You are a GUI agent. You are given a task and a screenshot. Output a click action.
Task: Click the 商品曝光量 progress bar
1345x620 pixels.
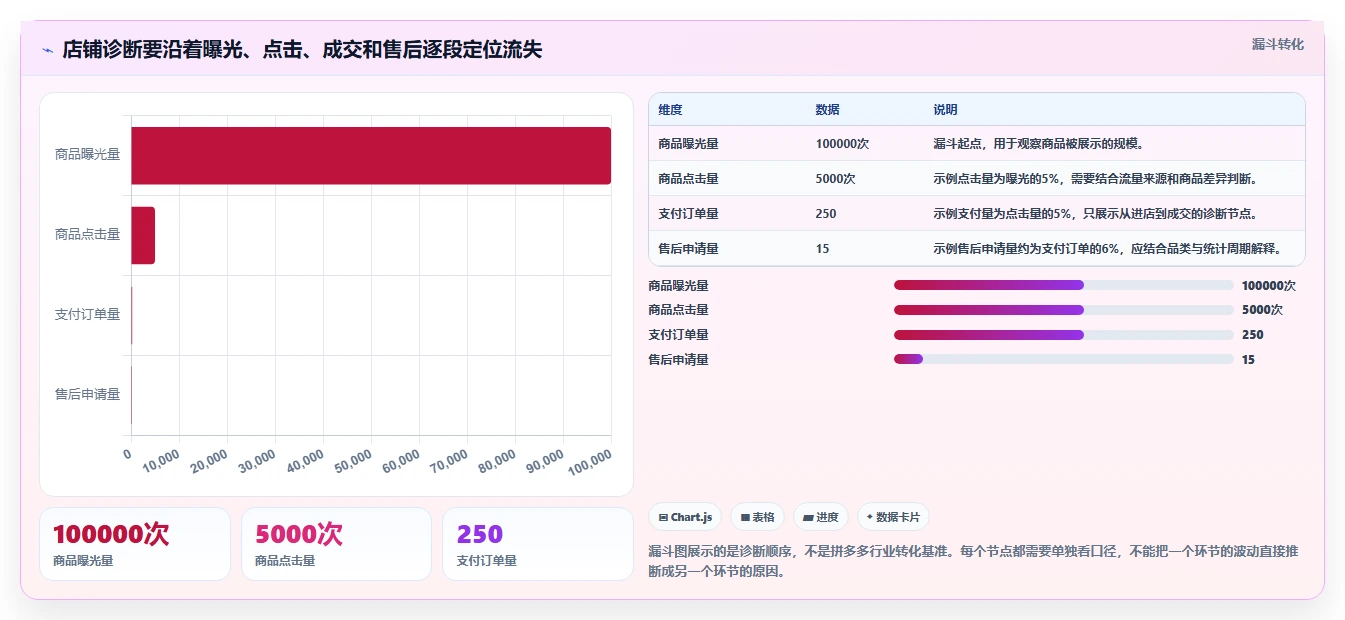coord(1063,285)
